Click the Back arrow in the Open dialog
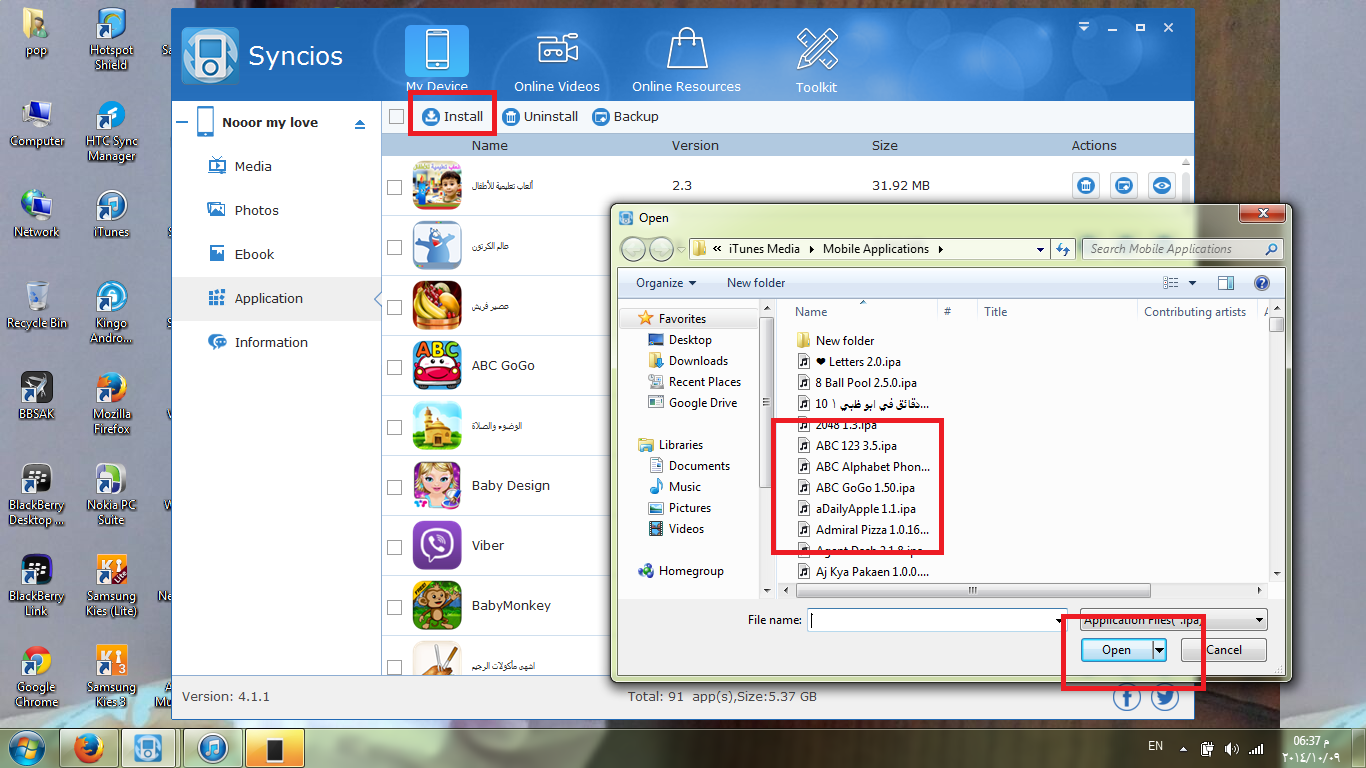This screenshot has width=1366, height=768. pos(633,249)
